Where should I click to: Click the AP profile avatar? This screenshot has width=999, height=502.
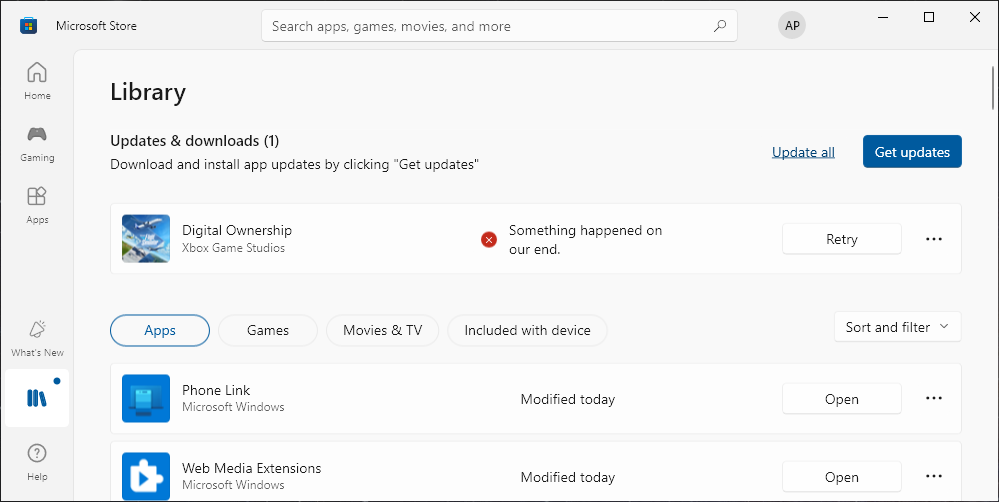point(792,26)
